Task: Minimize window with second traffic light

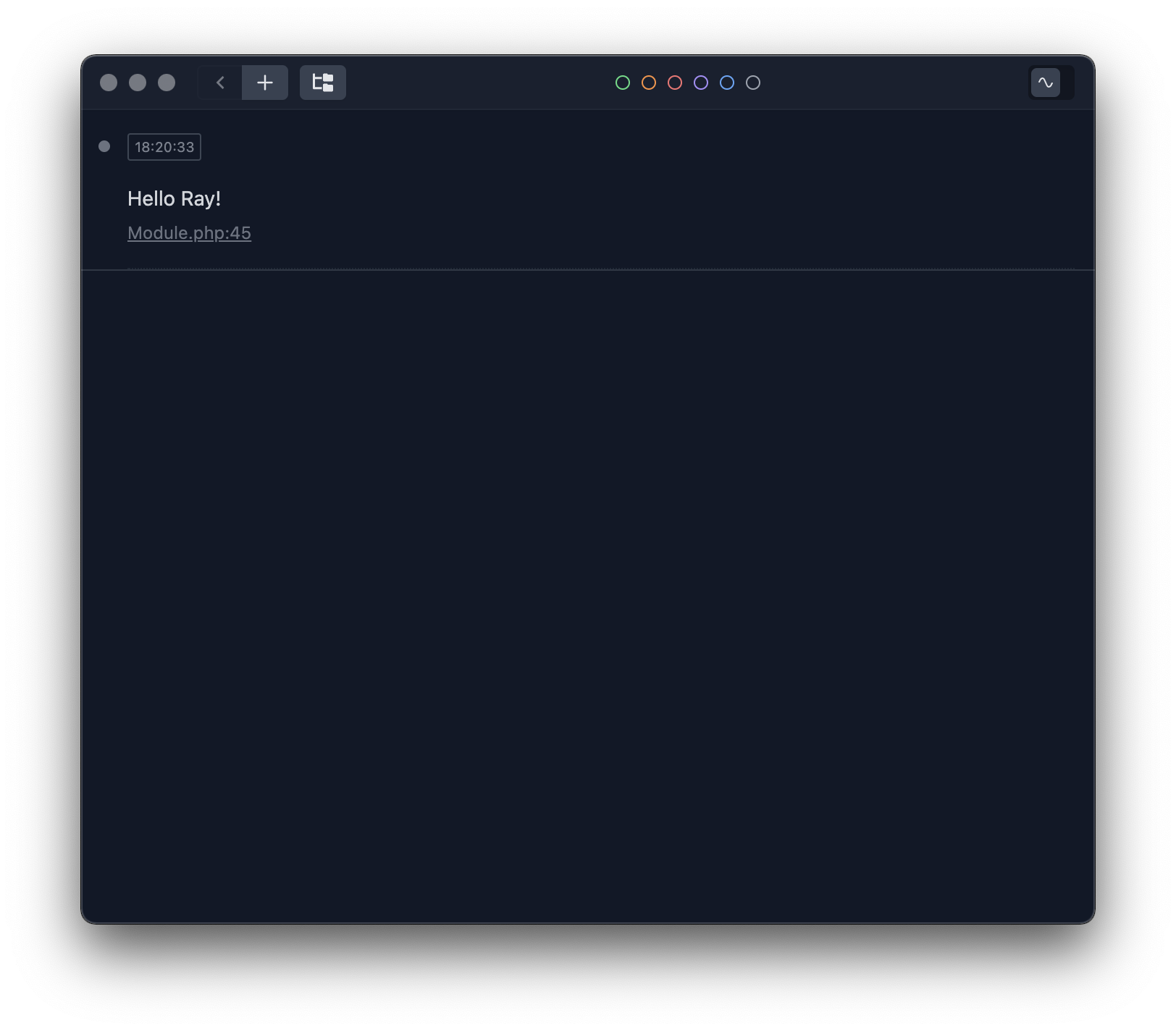Action: 138,83
